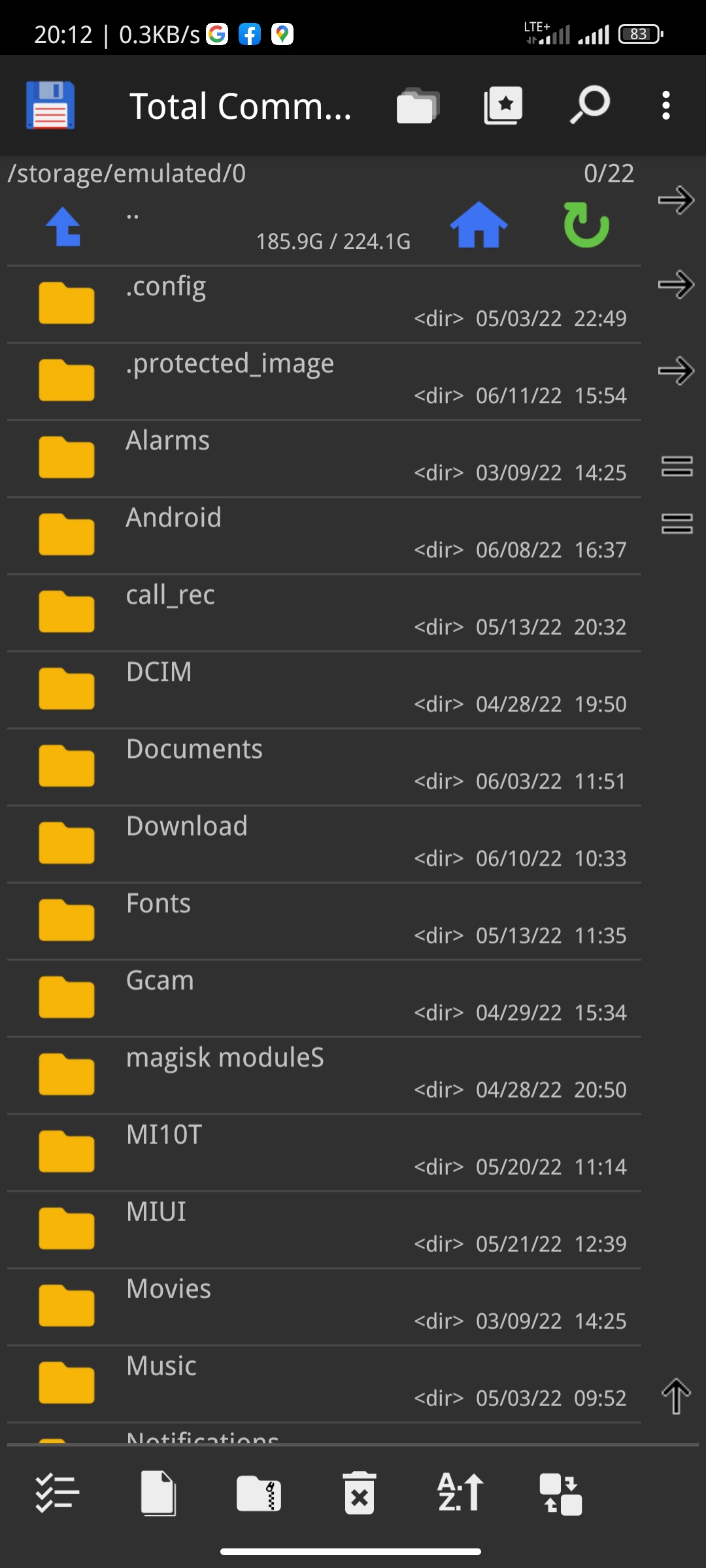Tap the equals icon beside Alarms
This screenshot has height=1568, width=706.
(x=677, y=466)
